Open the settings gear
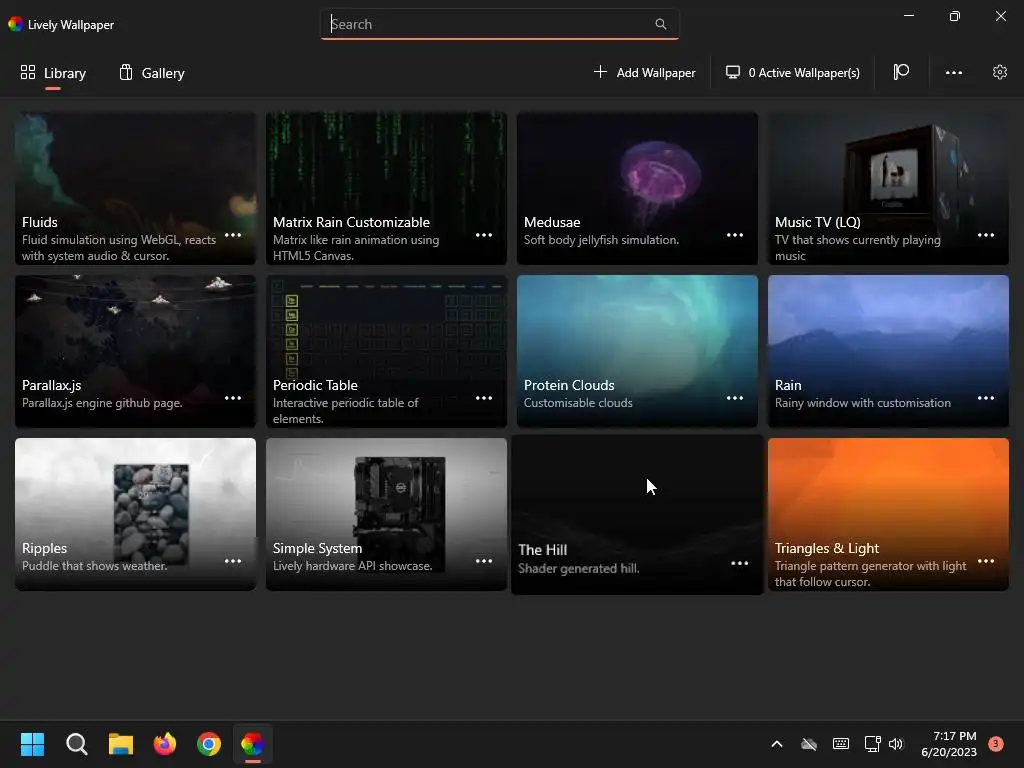Screen dimensions: 1024x768 999,72
